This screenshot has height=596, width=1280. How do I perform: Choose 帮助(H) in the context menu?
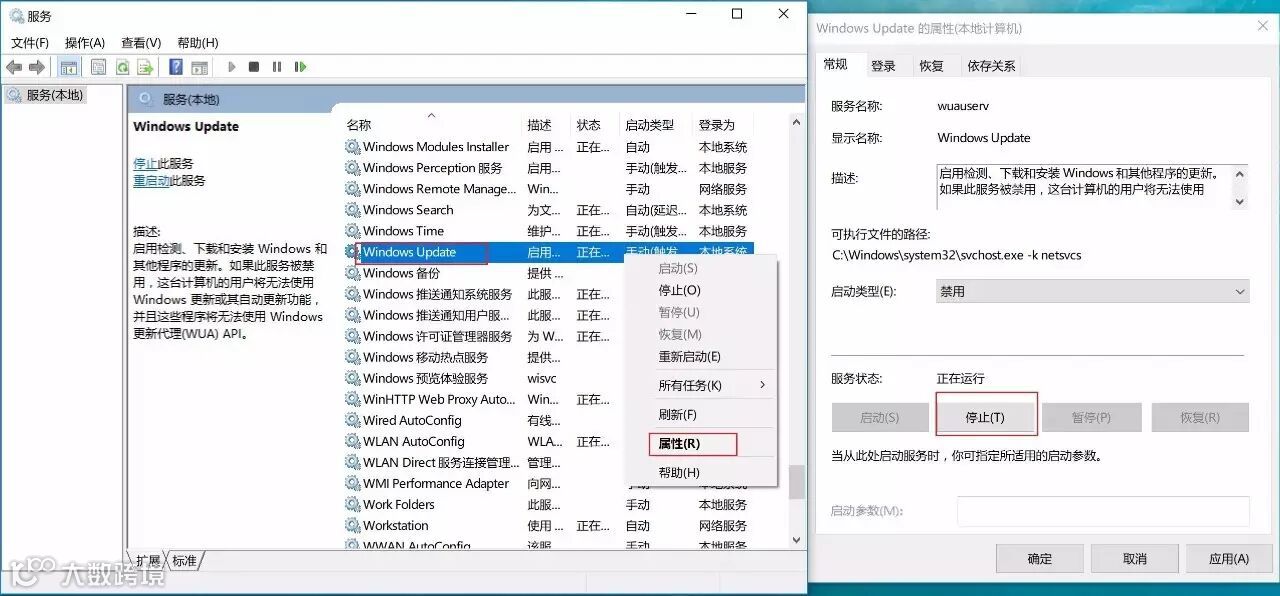[700, 472]
